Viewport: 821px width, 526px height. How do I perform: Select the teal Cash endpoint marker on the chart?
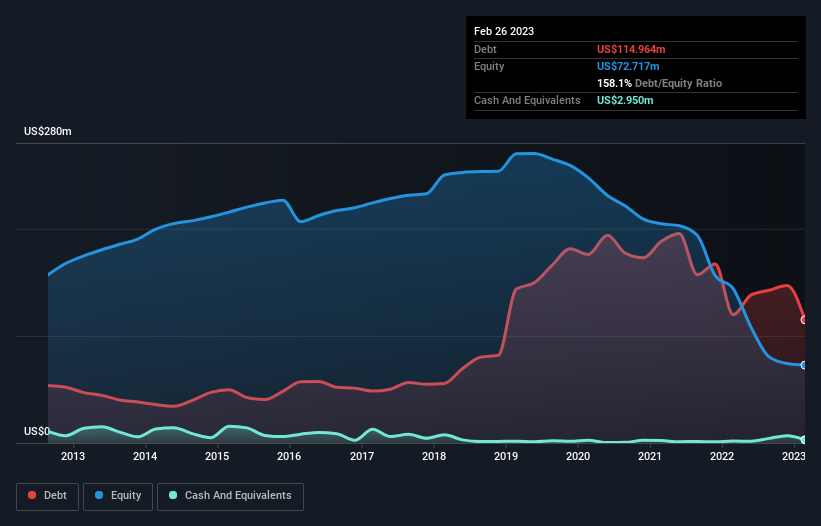[x=804, y=440]
